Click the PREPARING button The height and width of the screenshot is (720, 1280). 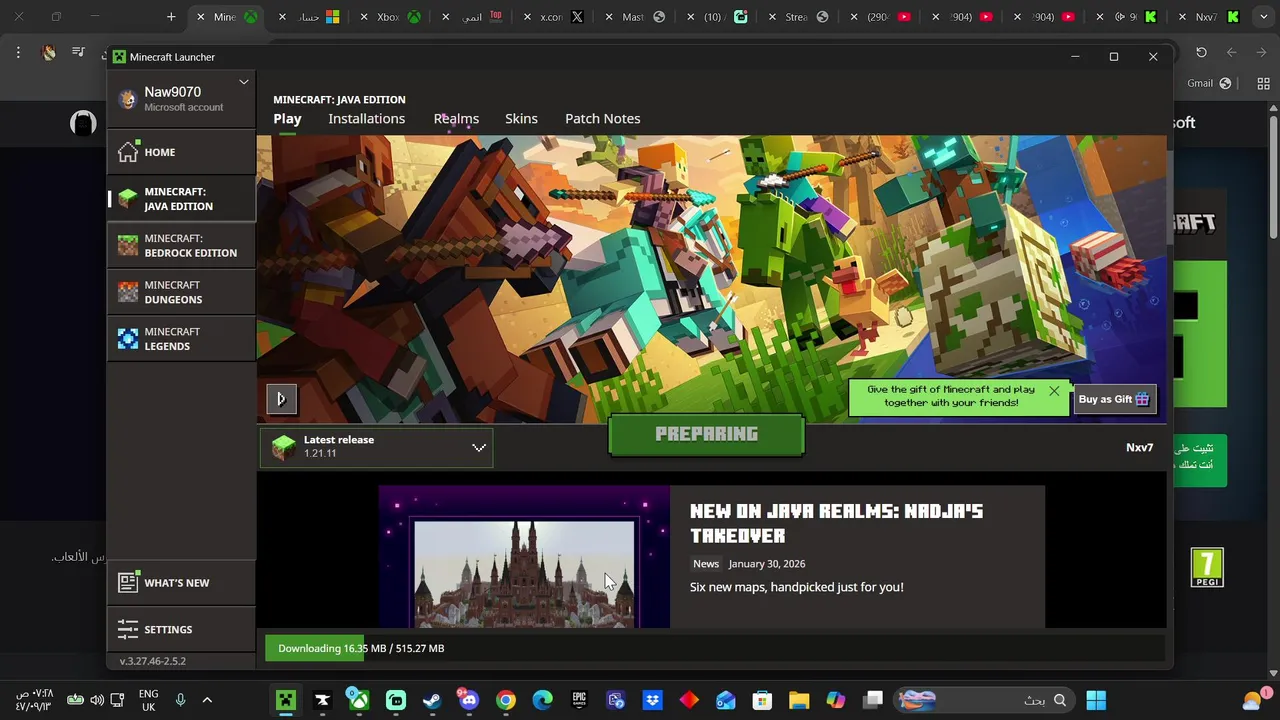click(x=706, y=435)
